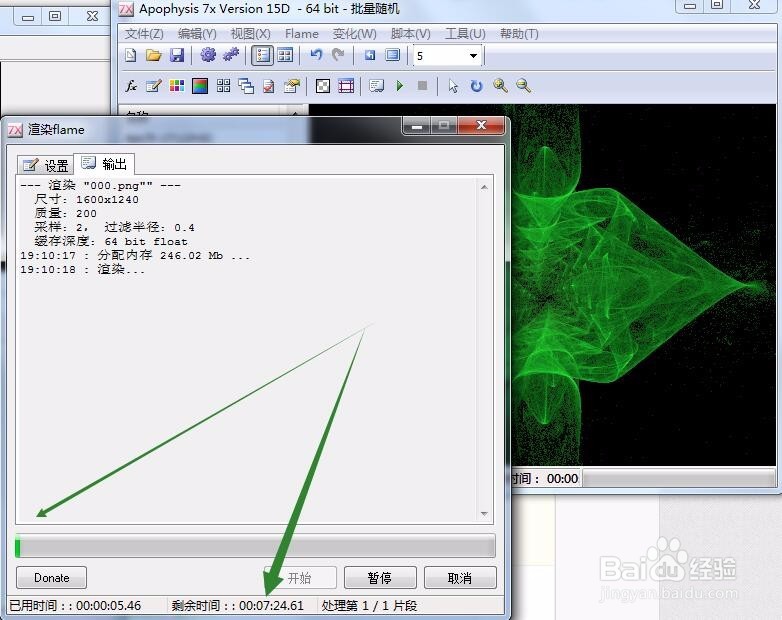Click the overlapping windows image size icon
This screenshot has width=782, height=620.
point(246,86)
